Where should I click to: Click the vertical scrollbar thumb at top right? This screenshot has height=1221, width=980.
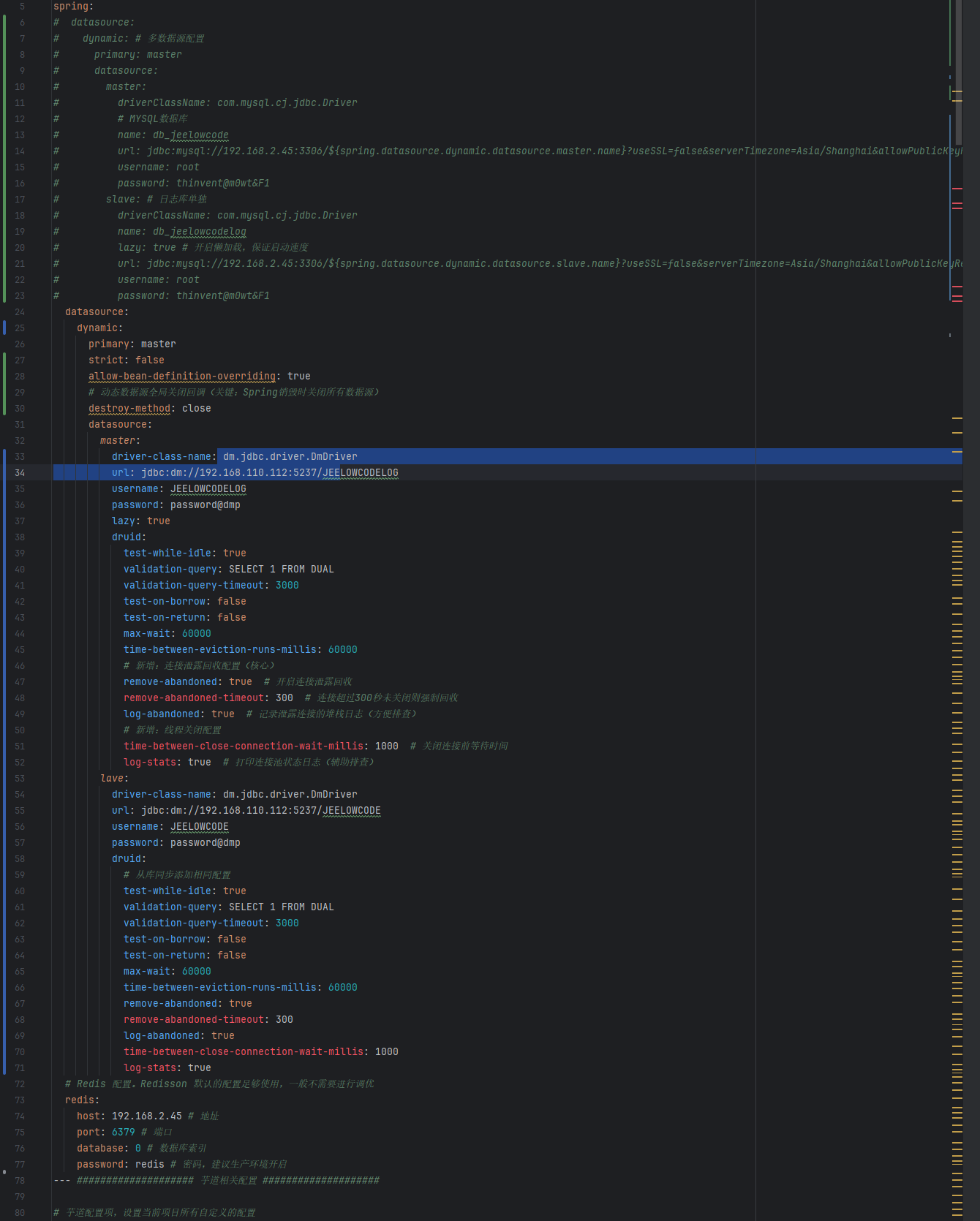958,73
